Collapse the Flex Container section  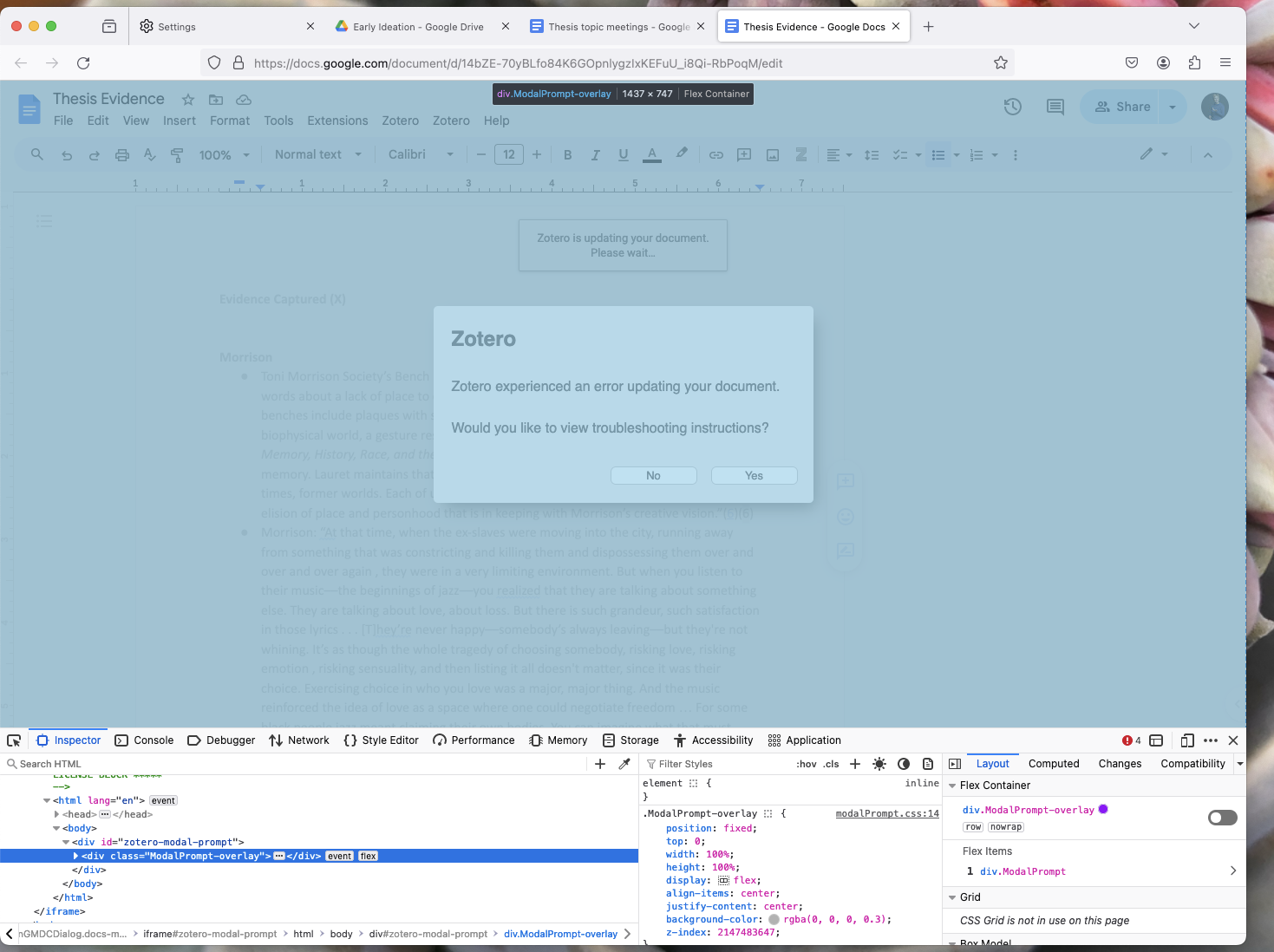[952, 786]
